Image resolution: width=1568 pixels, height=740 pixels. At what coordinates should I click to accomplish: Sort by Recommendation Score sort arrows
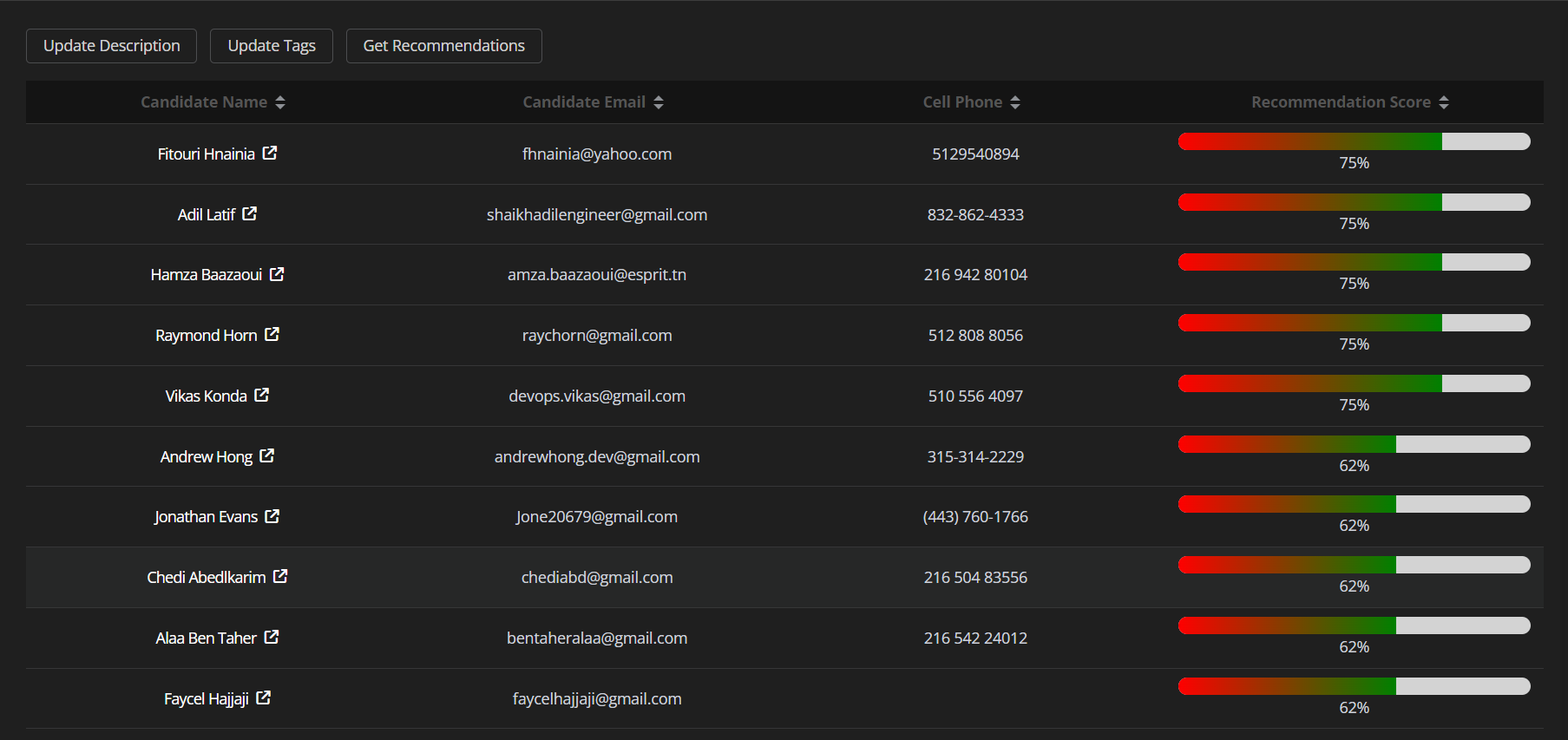pyautogui.click(x=1444, y=102)
